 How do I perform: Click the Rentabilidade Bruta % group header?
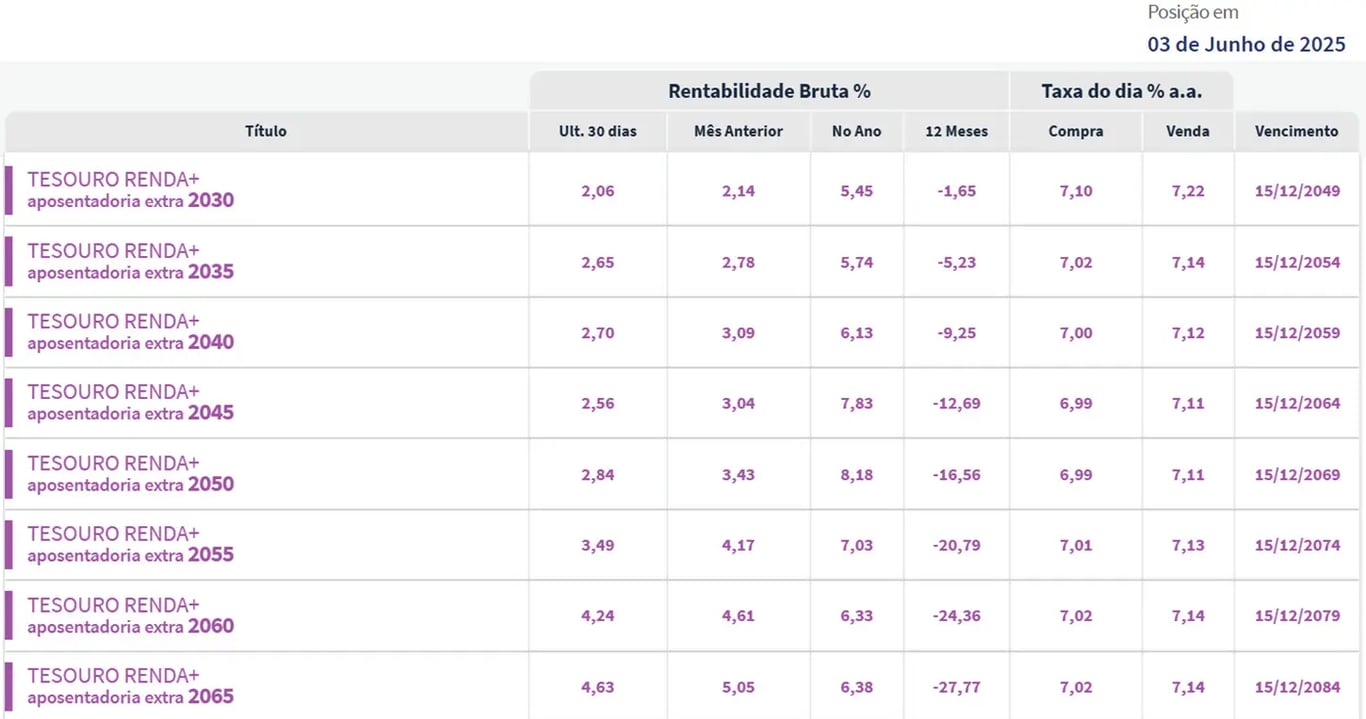(x=769, y=91)
